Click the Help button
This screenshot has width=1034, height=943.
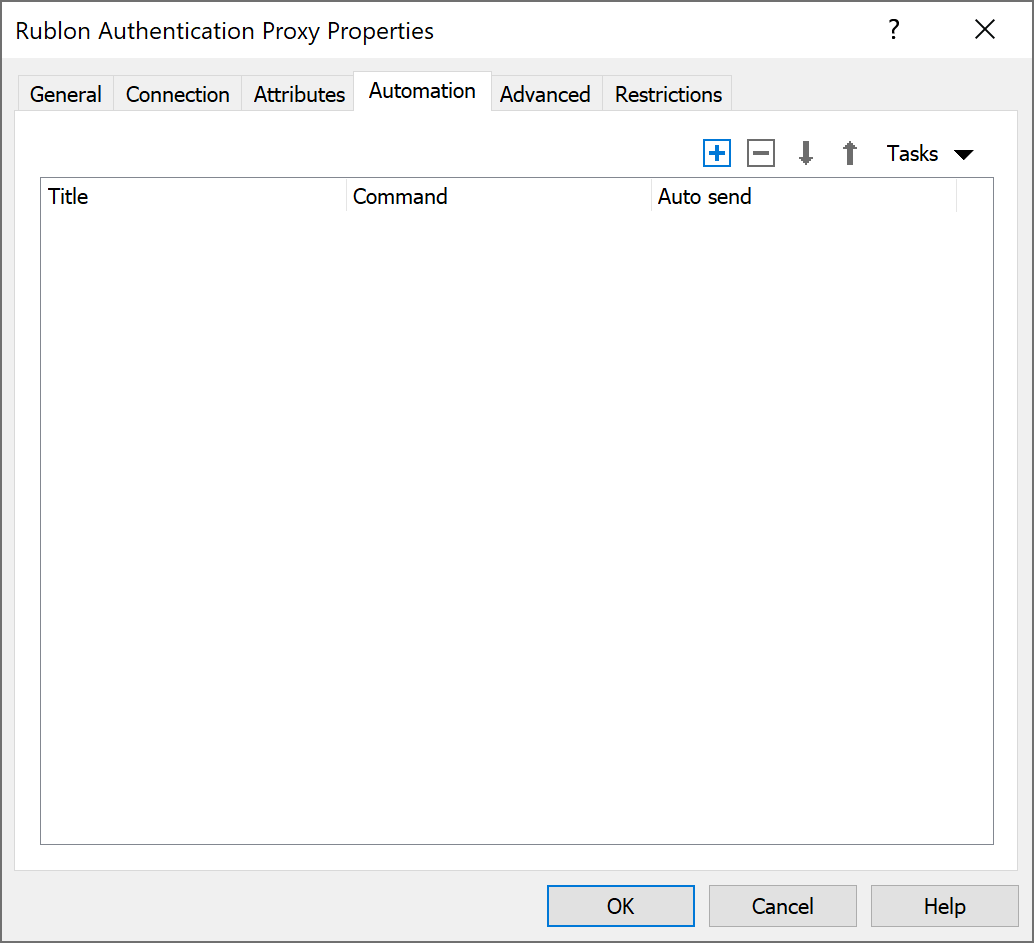[944, 906]
